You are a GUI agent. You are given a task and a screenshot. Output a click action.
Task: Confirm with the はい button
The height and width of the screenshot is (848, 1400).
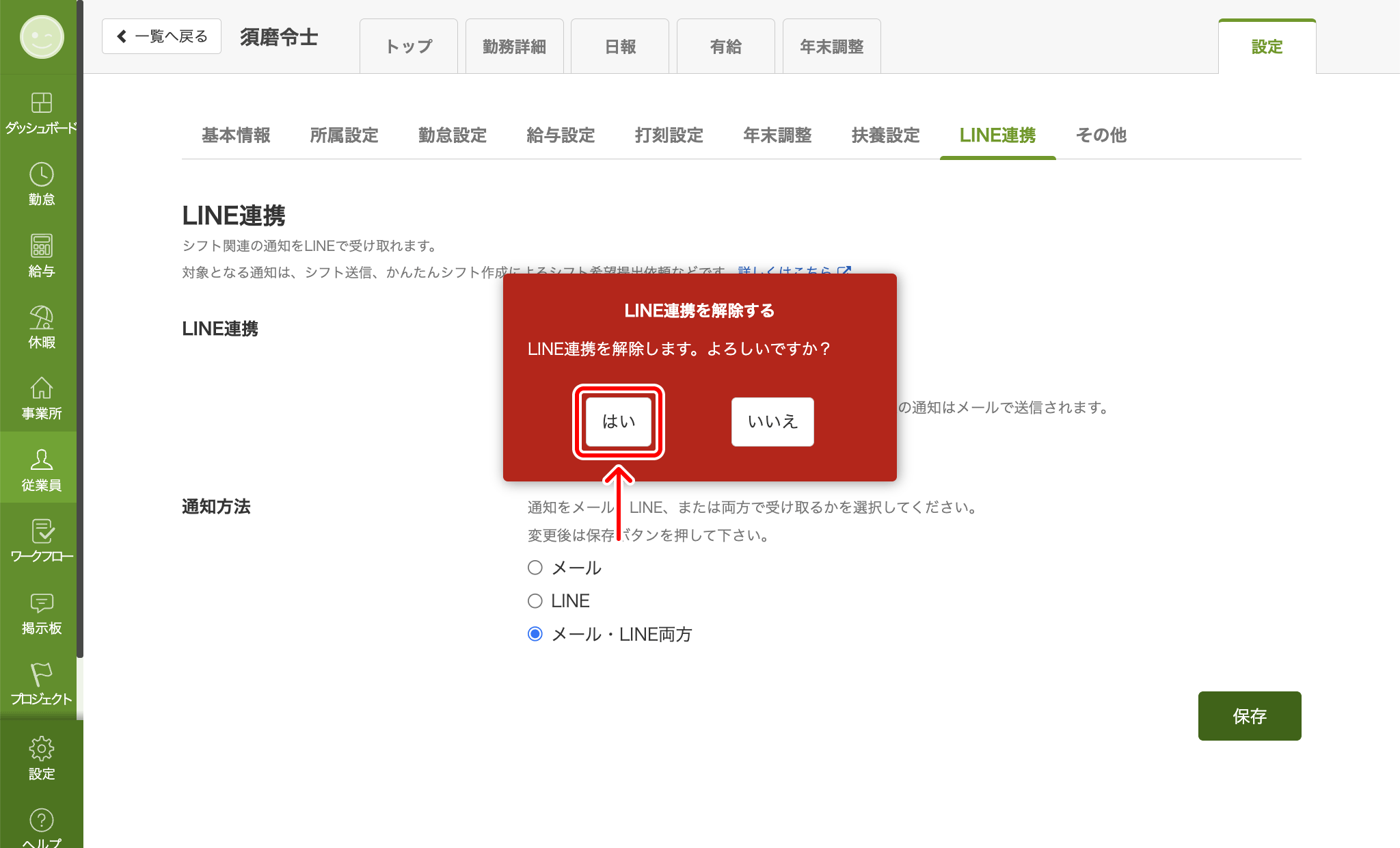pos(619,422)
